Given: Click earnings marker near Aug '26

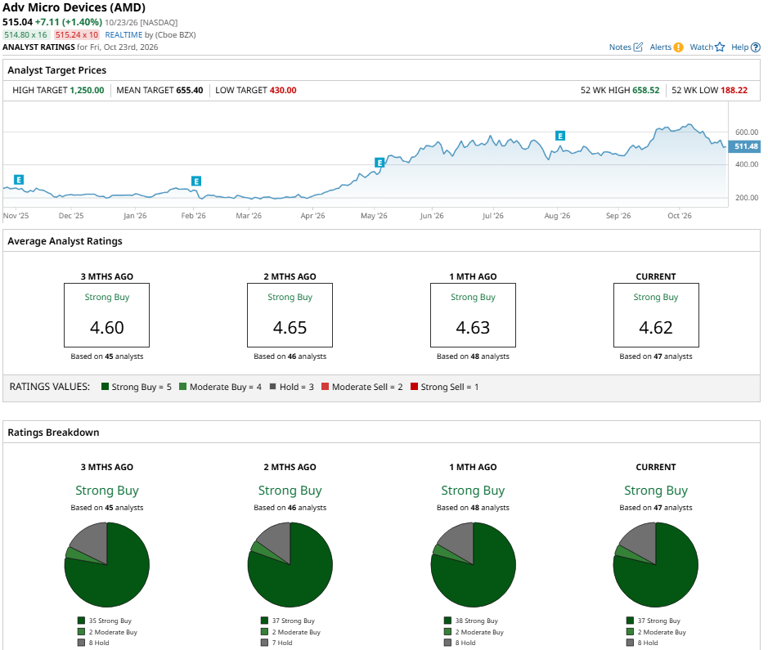Looking at the screenshot, I should pos(560,136).
